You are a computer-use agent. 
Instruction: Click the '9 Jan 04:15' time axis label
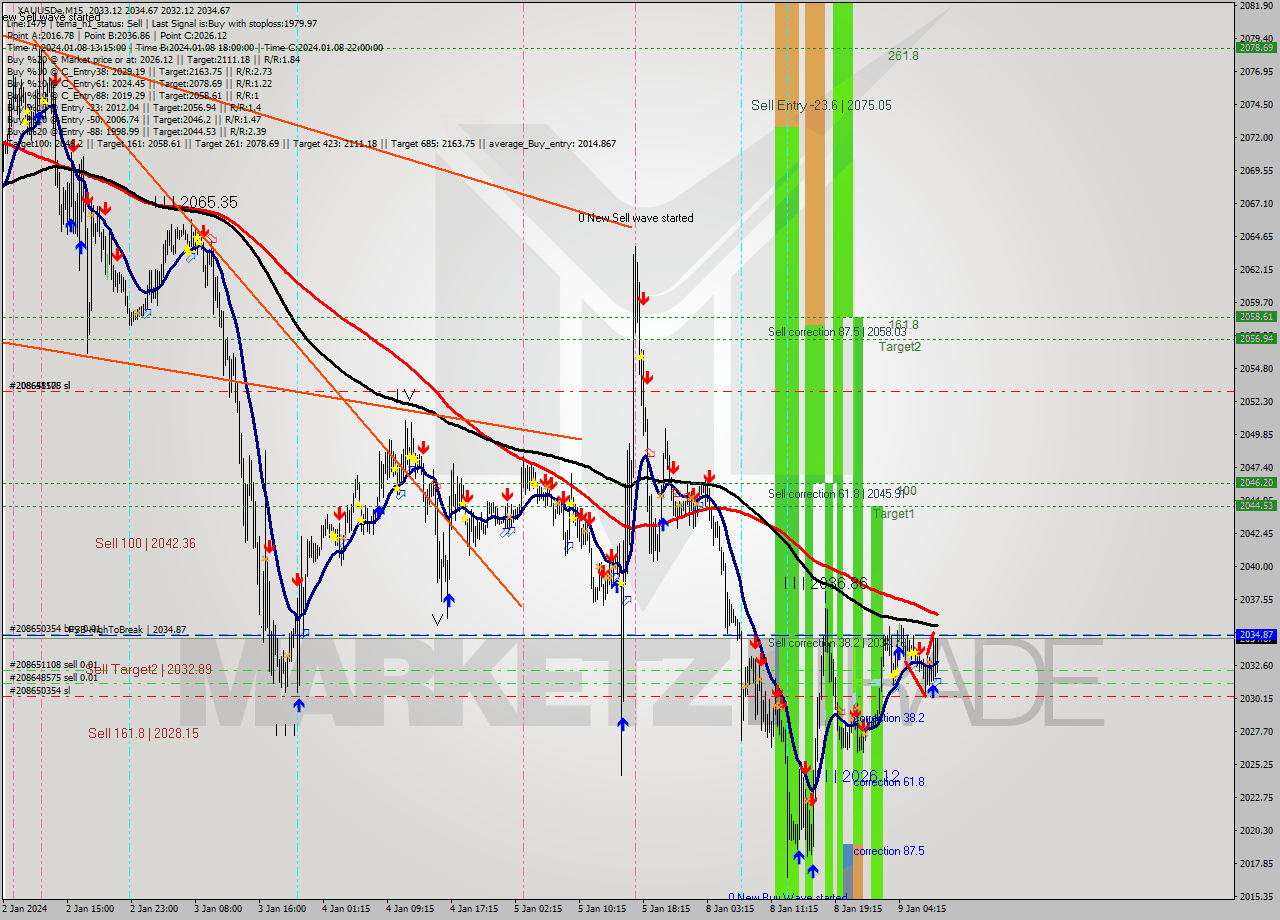[921, 909]
